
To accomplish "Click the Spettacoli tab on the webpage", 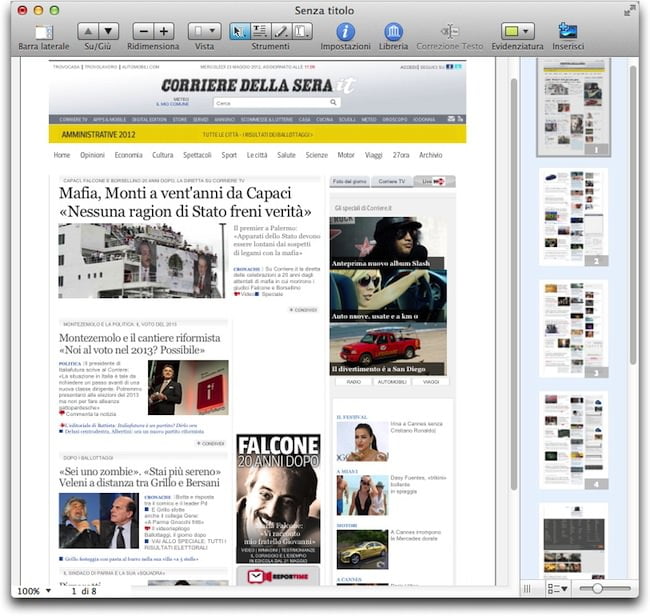I will tap(196, 155).
